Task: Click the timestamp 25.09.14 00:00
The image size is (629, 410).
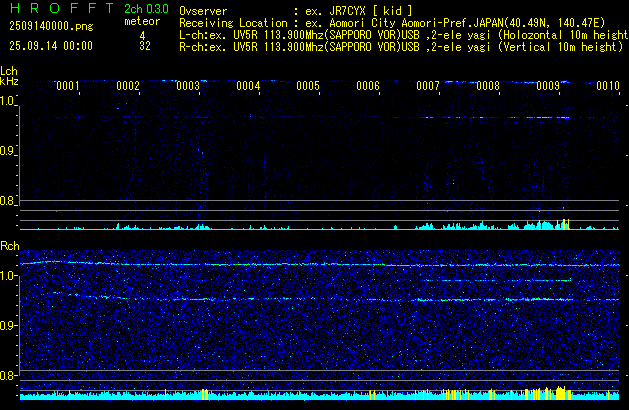Action: (x=51, y=46)
